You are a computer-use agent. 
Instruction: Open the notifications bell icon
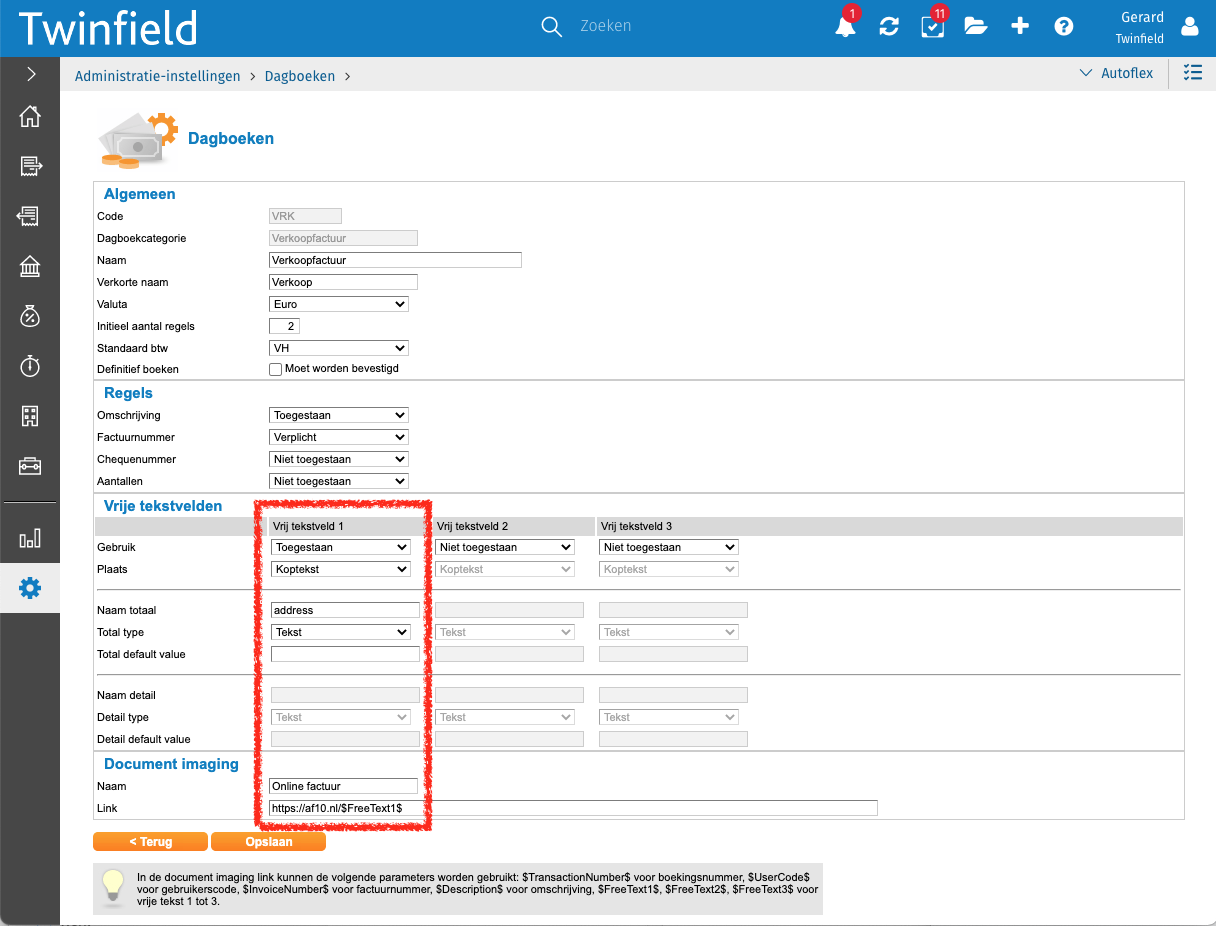[846, 27]
